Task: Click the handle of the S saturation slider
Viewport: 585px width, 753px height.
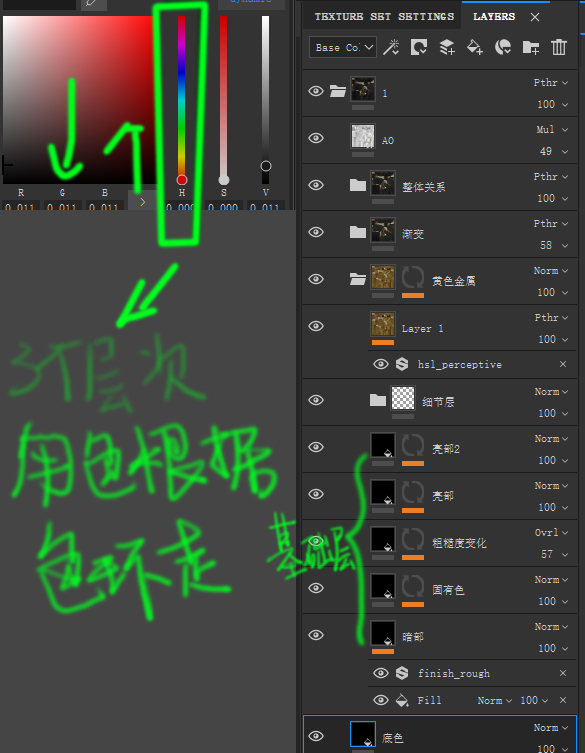Action: (x=224, y=180)
